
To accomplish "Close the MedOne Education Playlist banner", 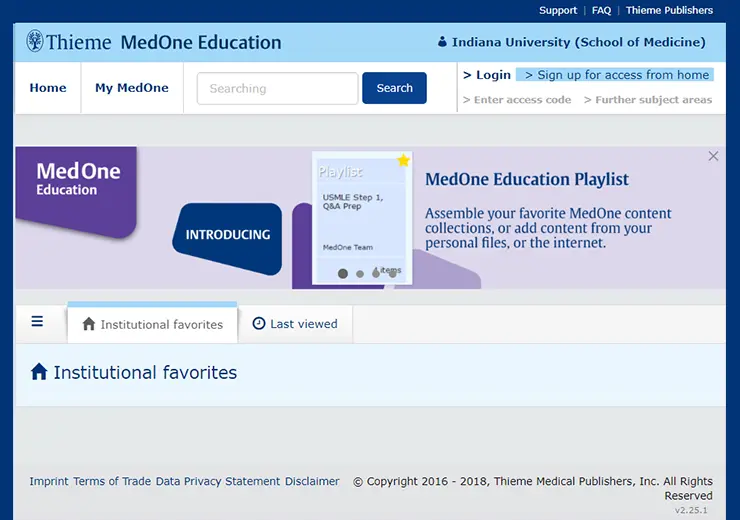I will pyautogui.click(x=713, y=156).
